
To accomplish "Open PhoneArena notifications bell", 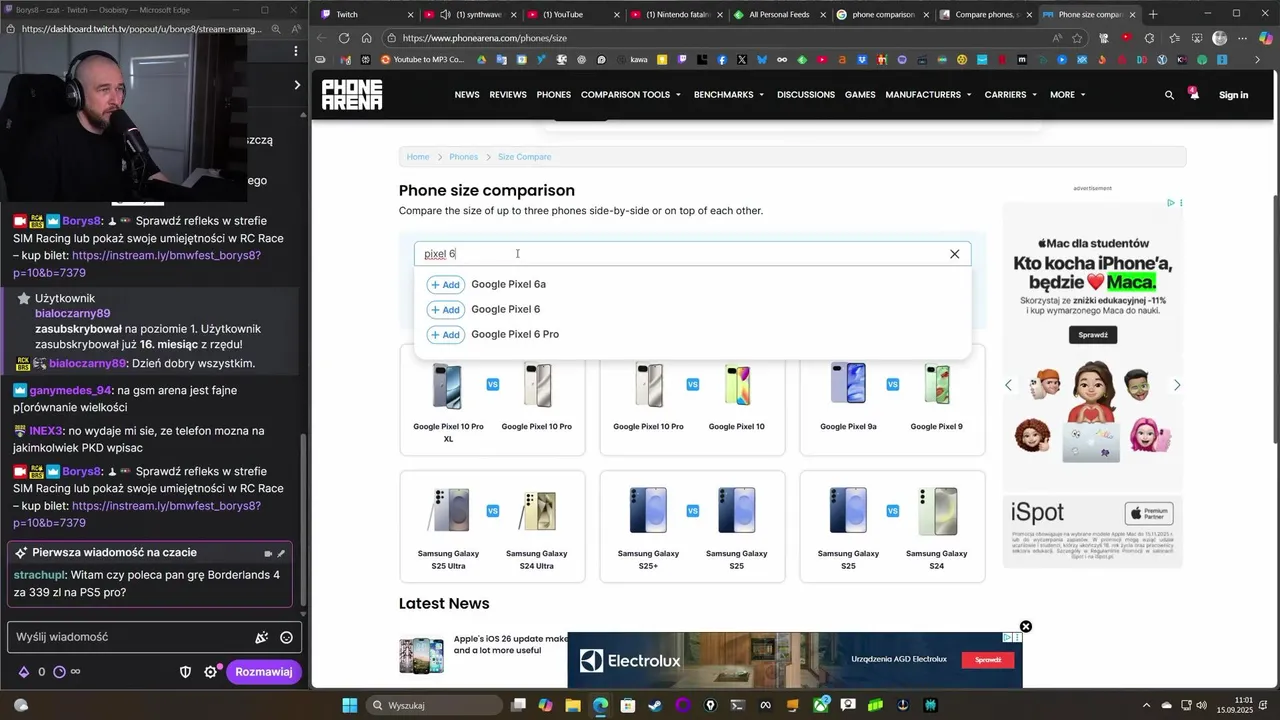I will pyautogui.click(x=1193, y=94).
